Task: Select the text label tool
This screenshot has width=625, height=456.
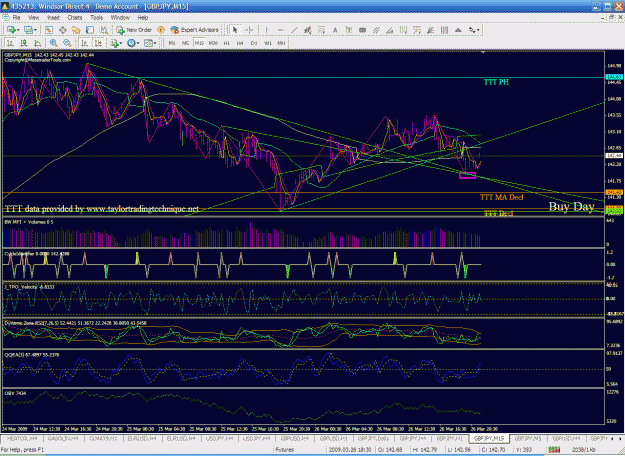Action: 348,30
